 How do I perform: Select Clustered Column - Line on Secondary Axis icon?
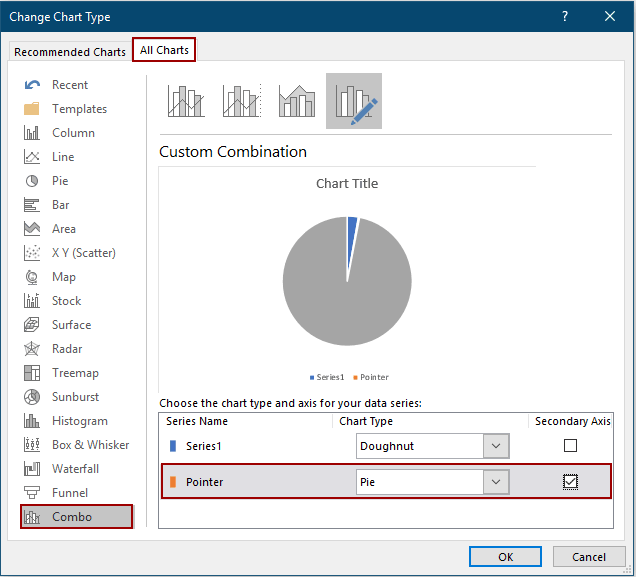[x=242, y=101]
